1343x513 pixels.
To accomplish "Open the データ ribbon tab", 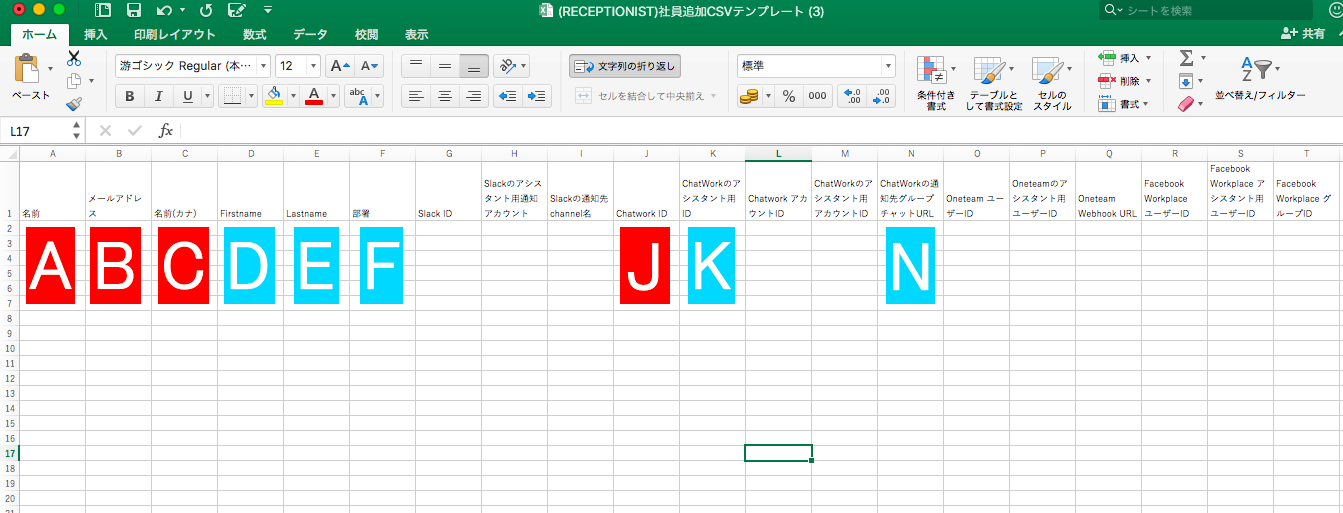I will (310, 34).
